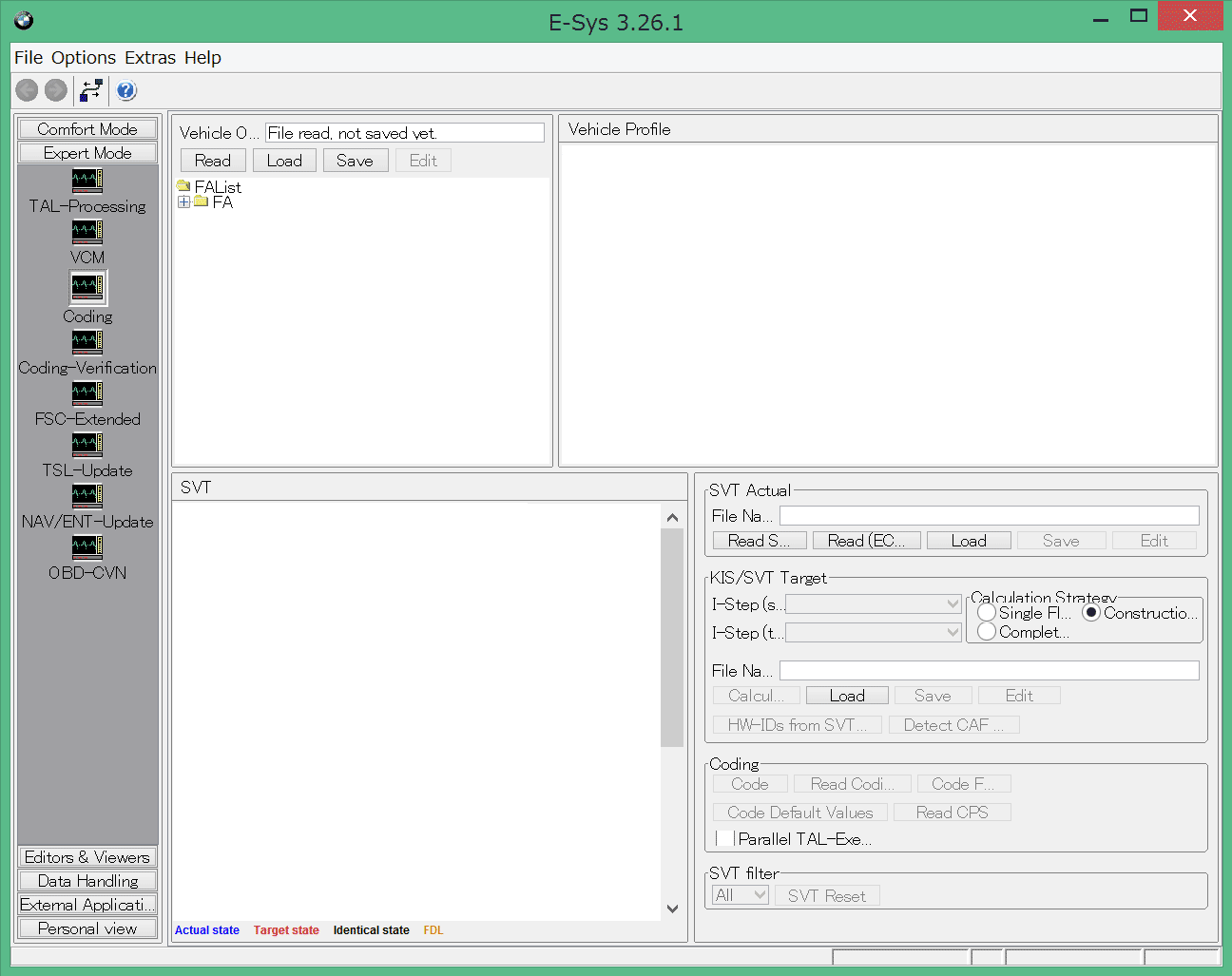The width and height of the screenshot is (1232, 976).
Task: Open the NAV/ENT-Update module icon
Action: click(x=87, y=495)
